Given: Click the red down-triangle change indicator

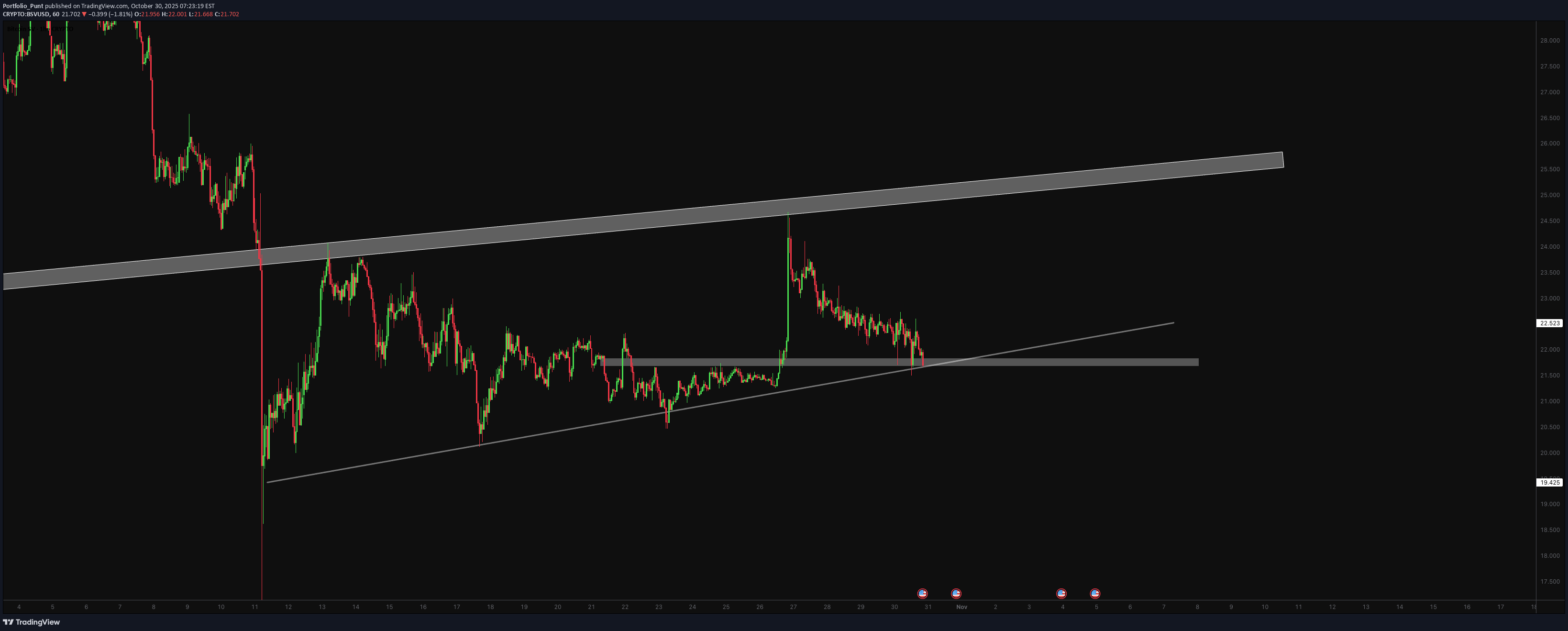Looking at the screenshot, I should [x=84, y=14].
